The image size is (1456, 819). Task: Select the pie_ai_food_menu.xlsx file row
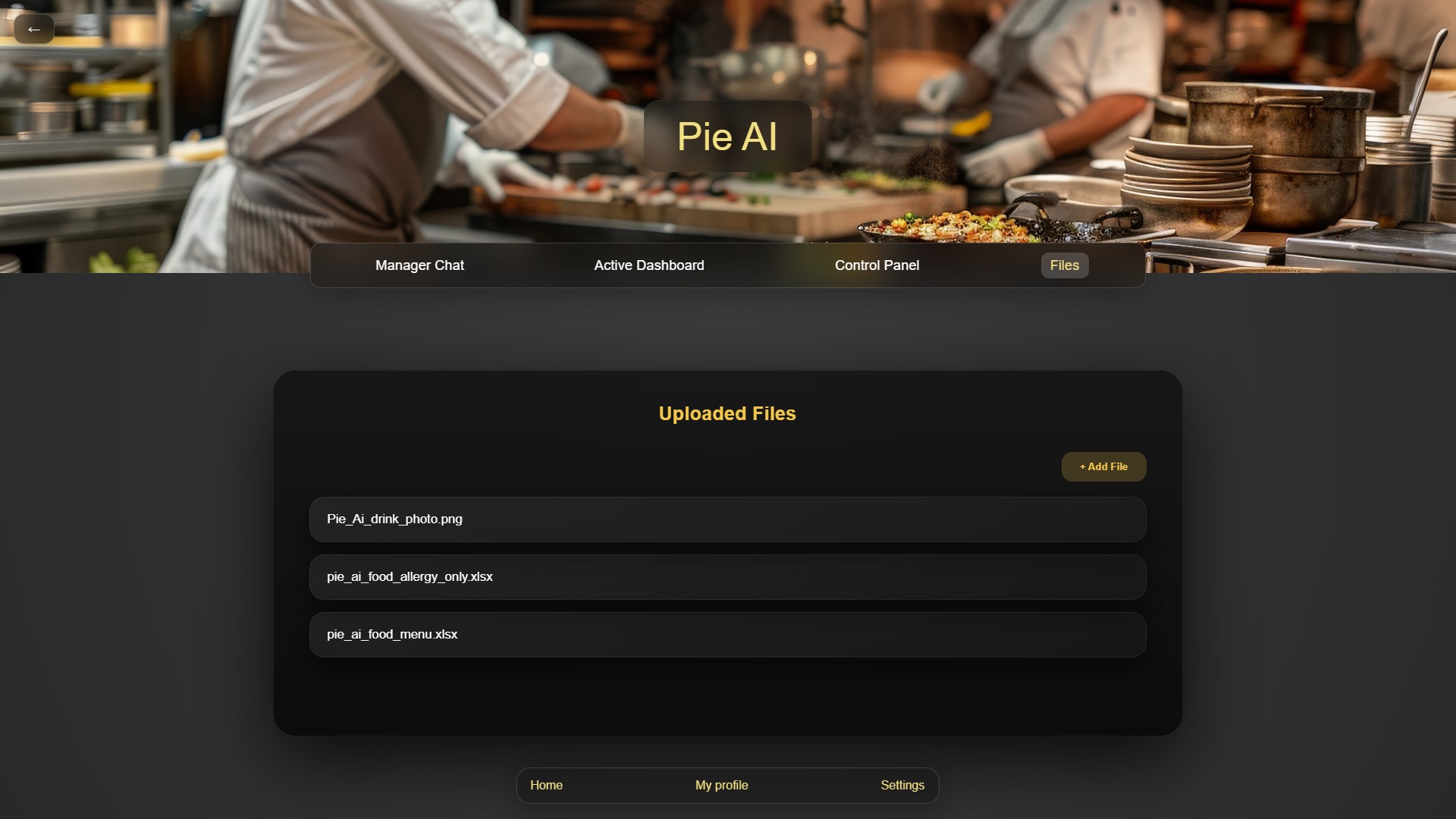[727, 635]
